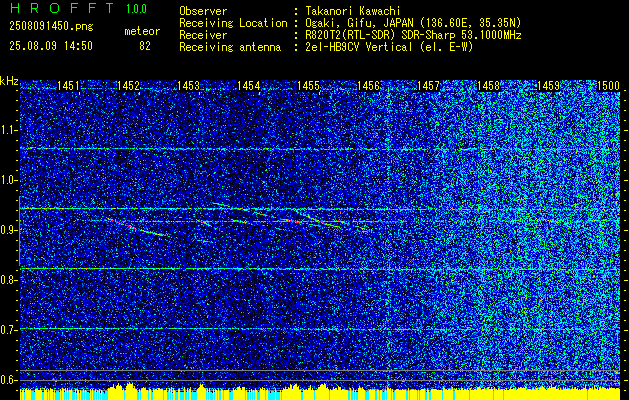Click the meteor label
629x400 pixels.
(x=142, y=31)
